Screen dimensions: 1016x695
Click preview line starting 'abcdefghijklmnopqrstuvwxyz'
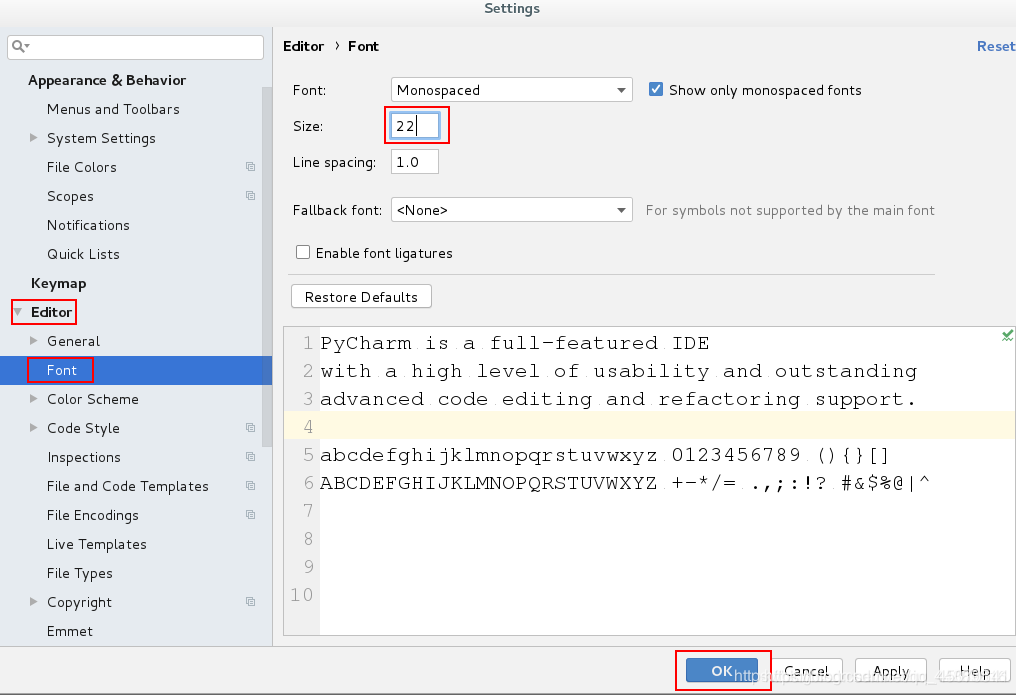(x=604, y=455)
